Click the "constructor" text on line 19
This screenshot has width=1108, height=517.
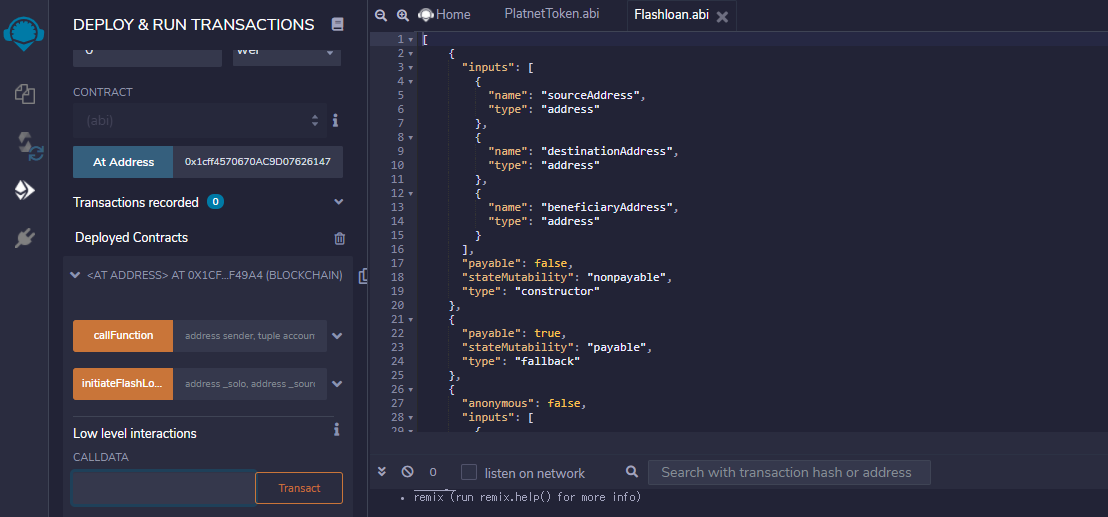pyautogui.click(x=556, y=291)
